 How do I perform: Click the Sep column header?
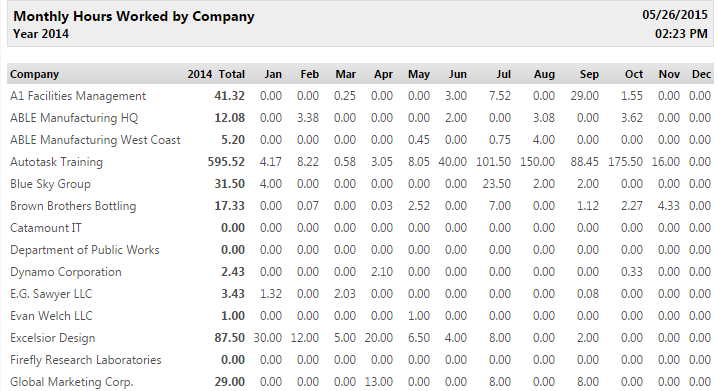tap(589, 74)
